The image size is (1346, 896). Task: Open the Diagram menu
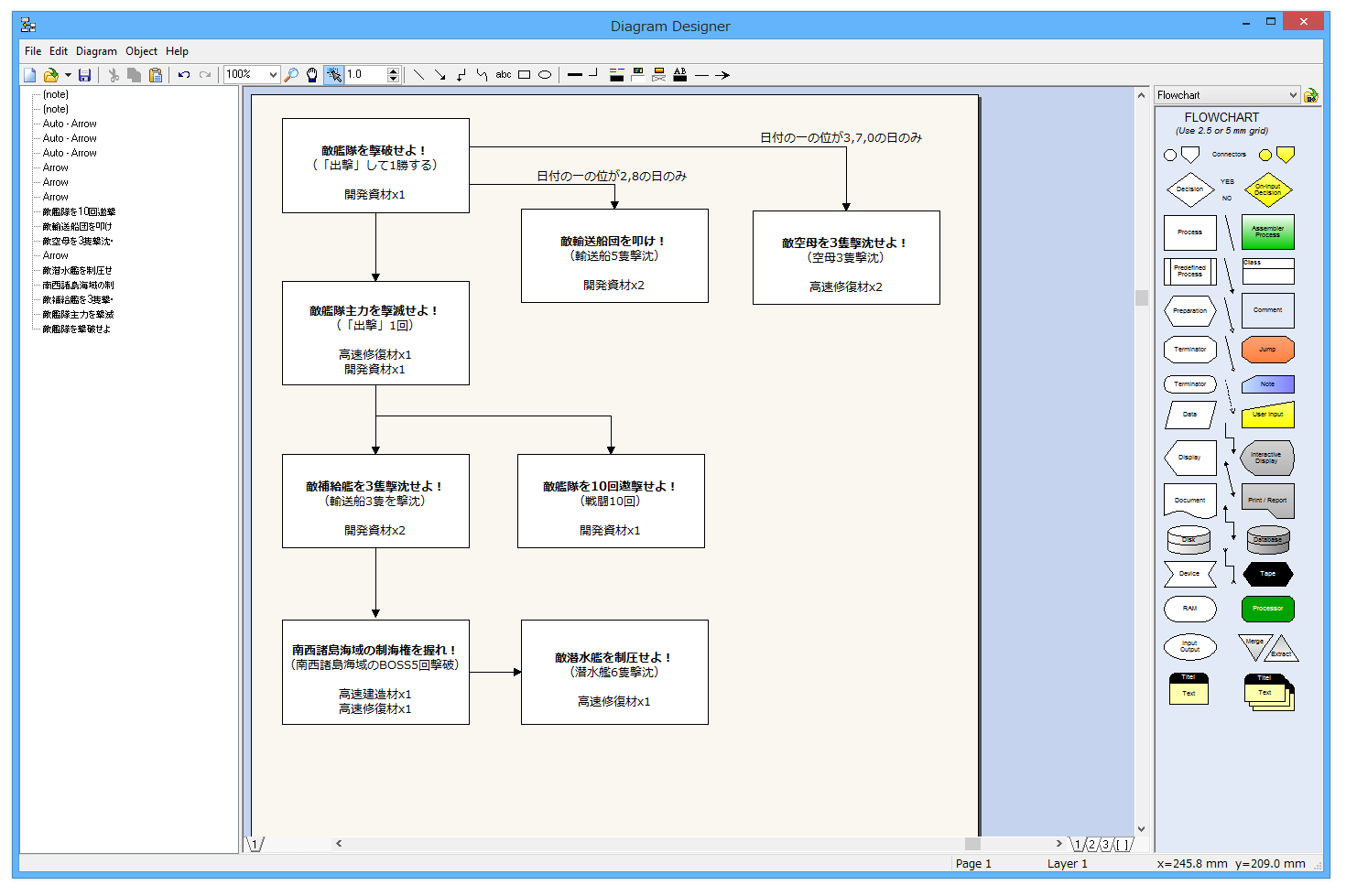coord(96,51)
